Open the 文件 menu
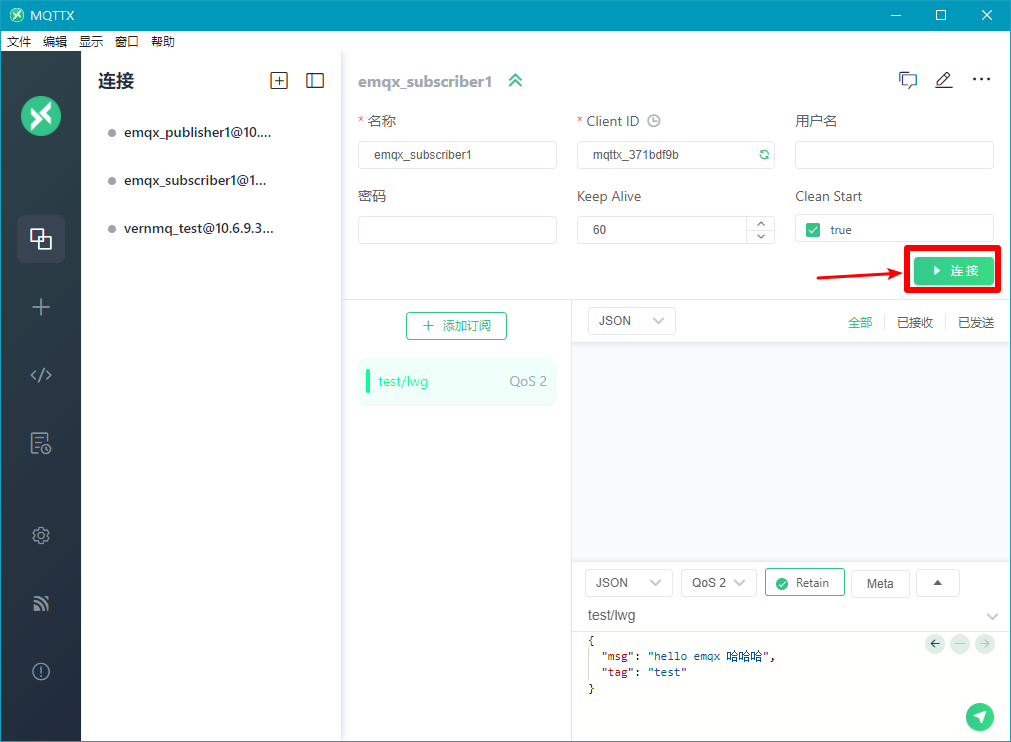 coord(19,42)
